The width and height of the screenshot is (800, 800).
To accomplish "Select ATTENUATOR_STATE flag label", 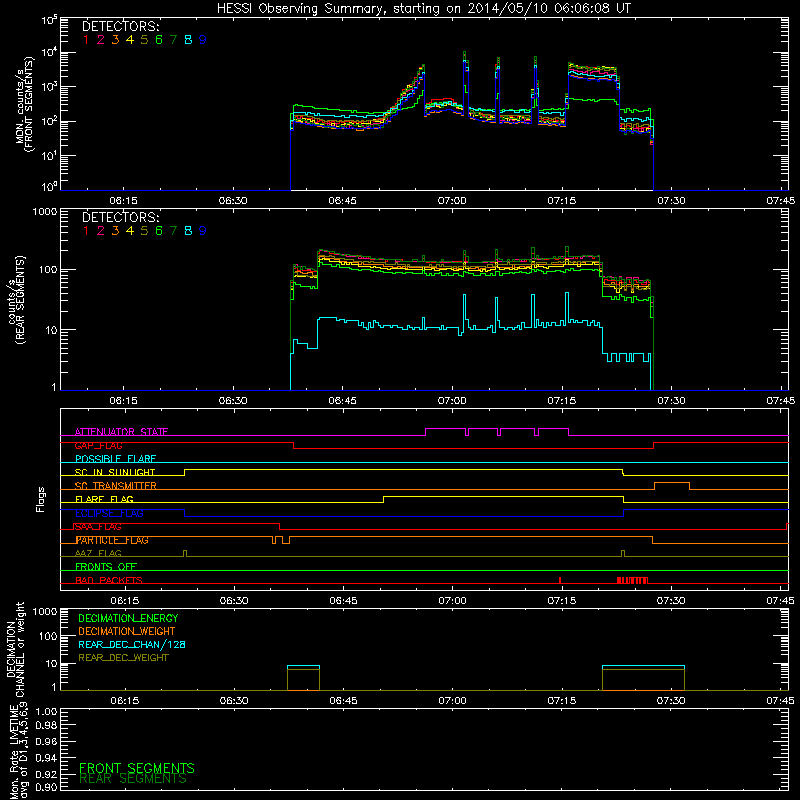I will click(x=121, y=432).
